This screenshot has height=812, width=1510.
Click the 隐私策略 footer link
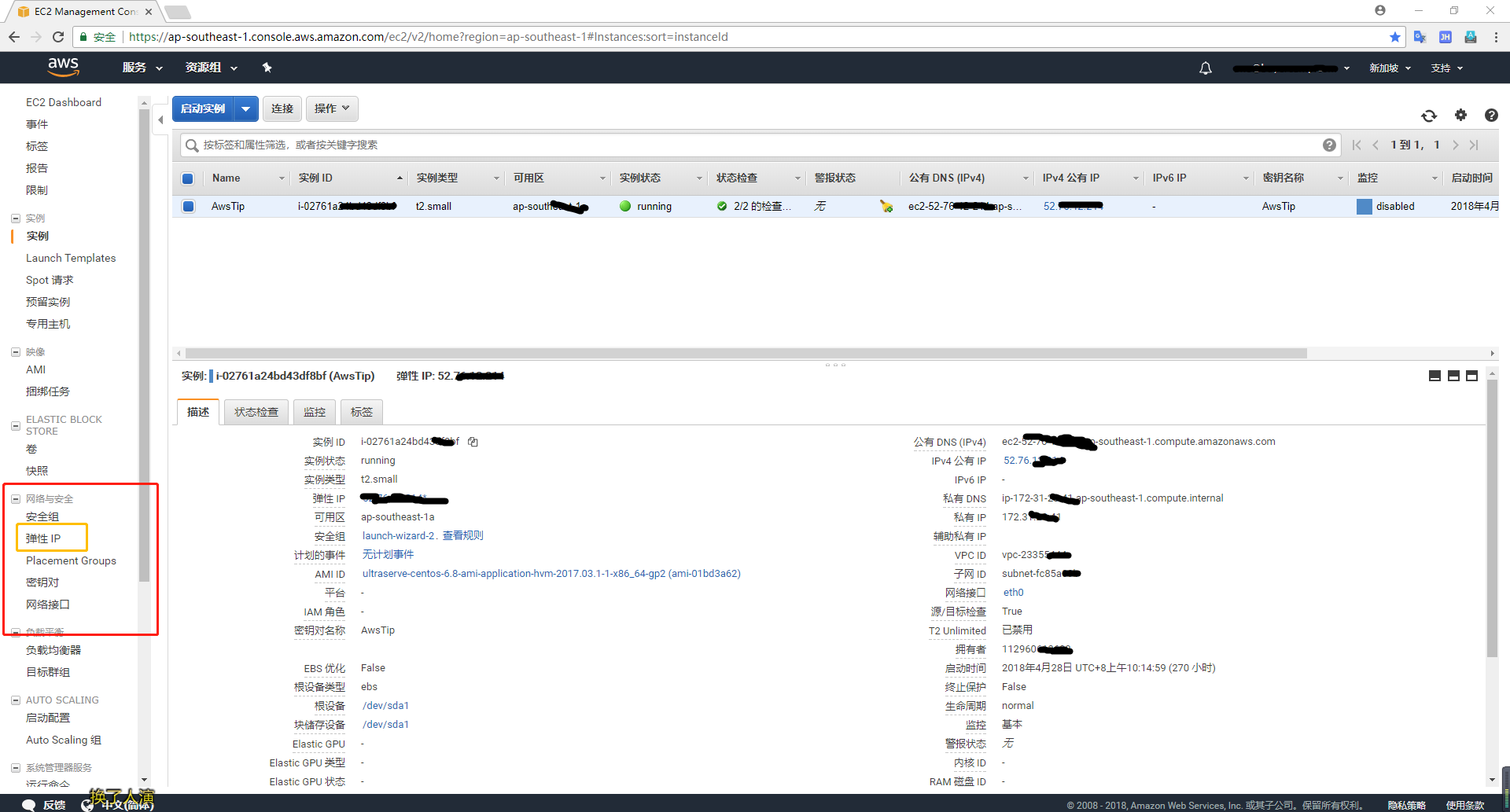click(1406, 805)
